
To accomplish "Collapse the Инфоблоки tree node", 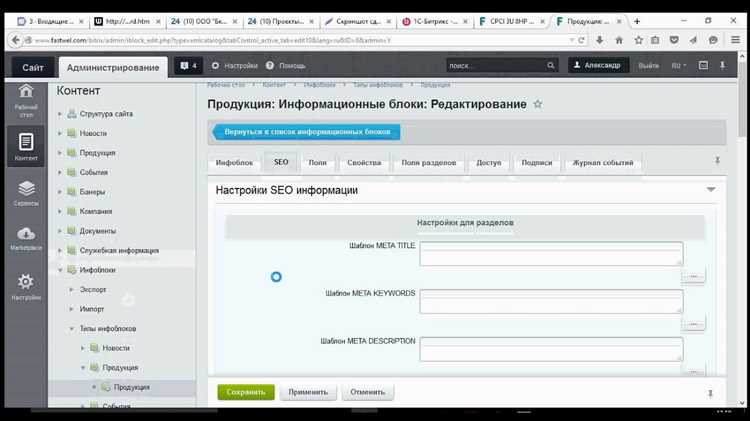I will pyautogui.click(x=60, y=270).
